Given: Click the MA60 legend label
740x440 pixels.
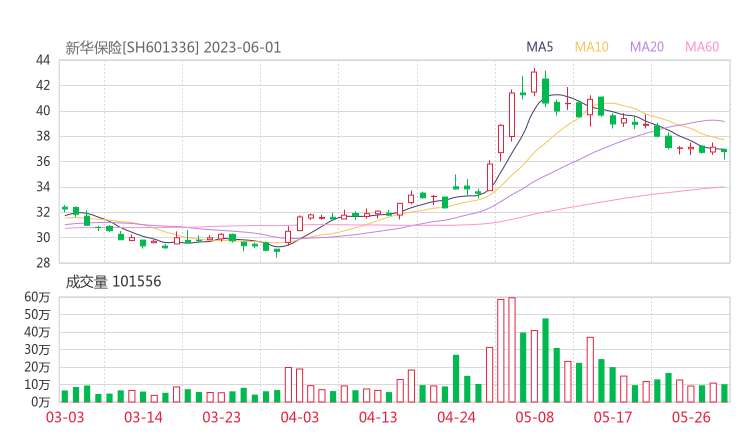Looking at the screenshot, I should click(x=702, y=47).
